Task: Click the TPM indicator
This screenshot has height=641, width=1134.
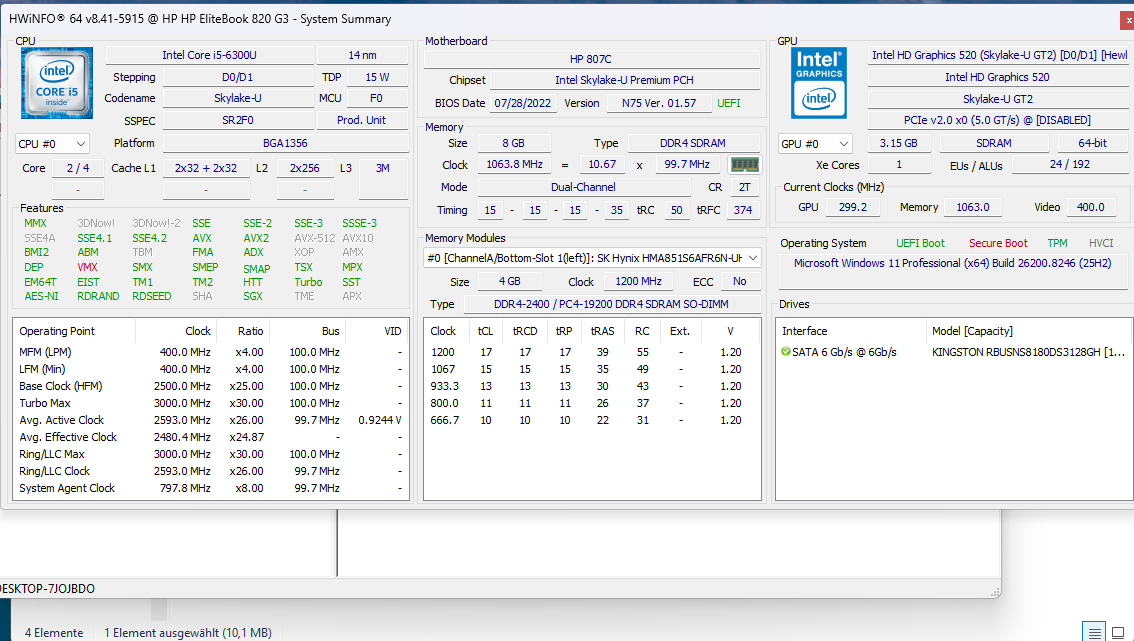Action: point(1057,244)
